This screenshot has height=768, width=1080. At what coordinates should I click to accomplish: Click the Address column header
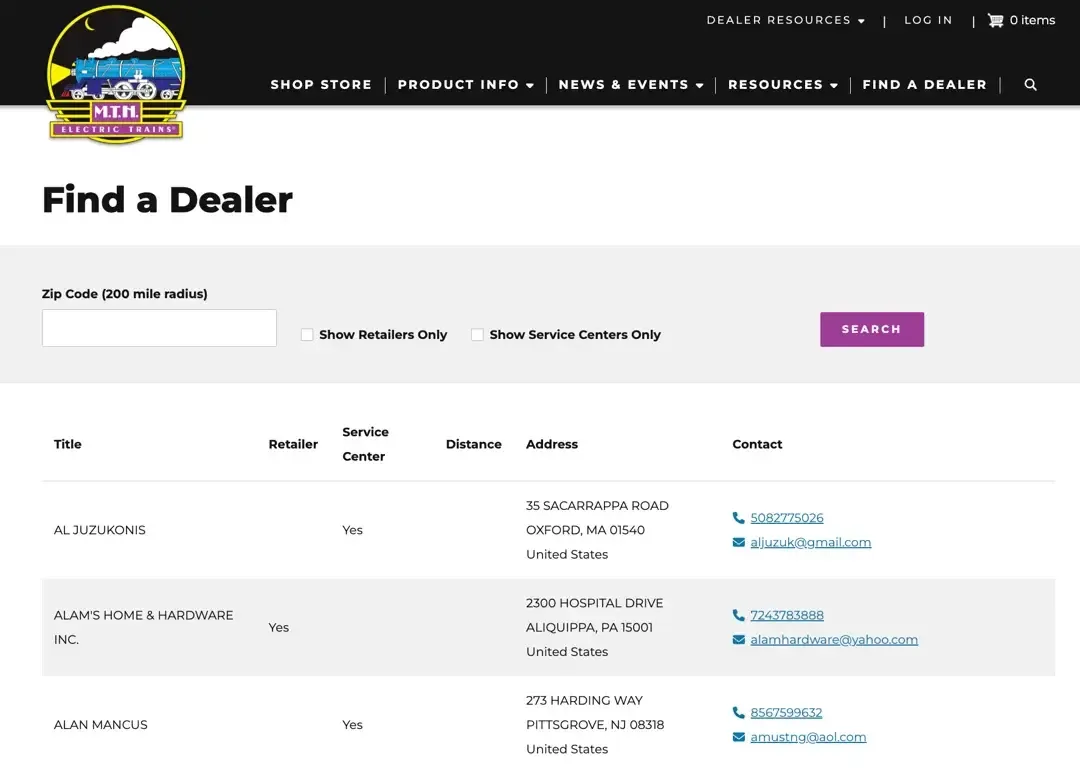(552, 444)
